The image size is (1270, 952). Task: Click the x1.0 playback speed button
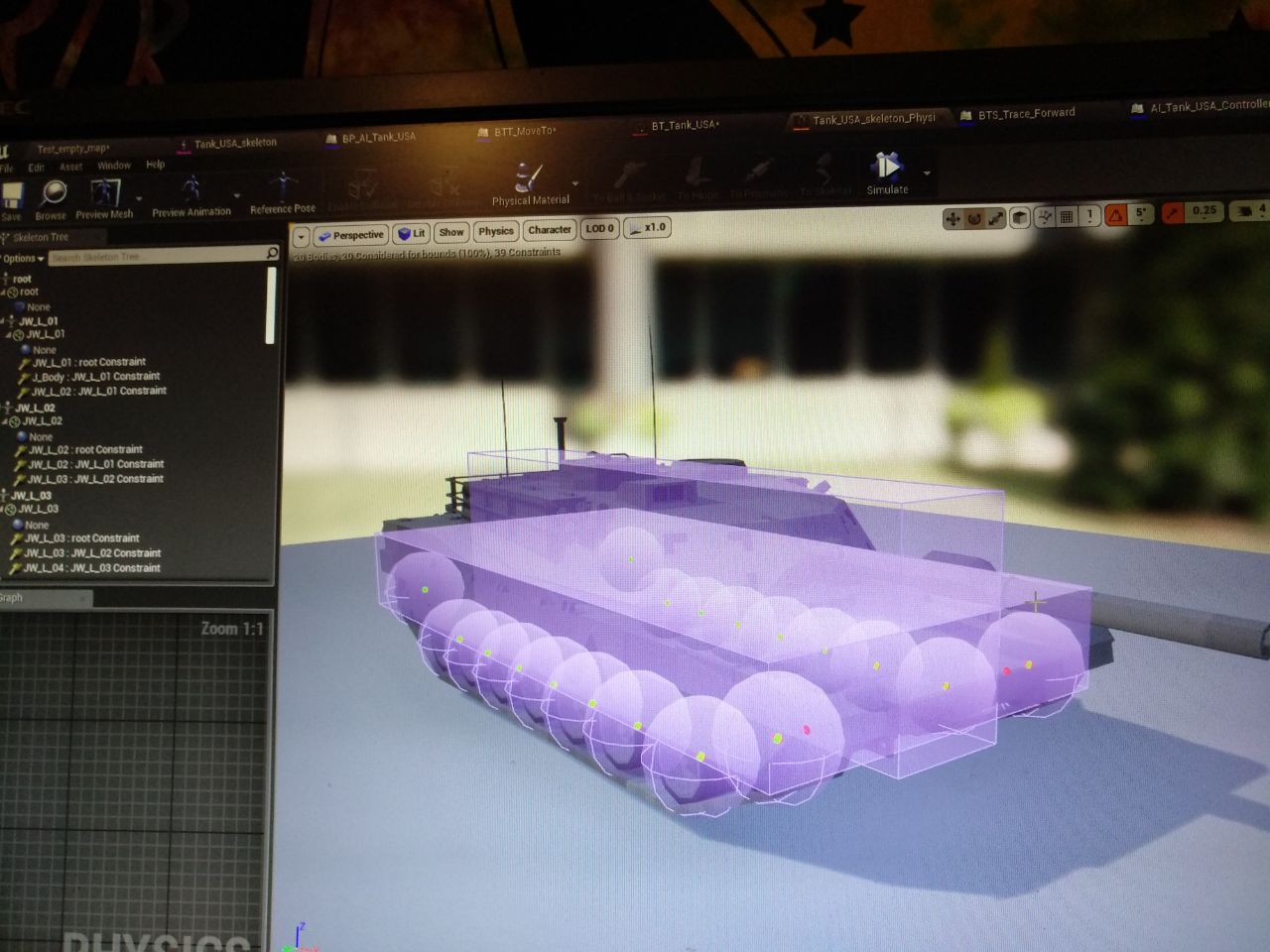[649, 228]
